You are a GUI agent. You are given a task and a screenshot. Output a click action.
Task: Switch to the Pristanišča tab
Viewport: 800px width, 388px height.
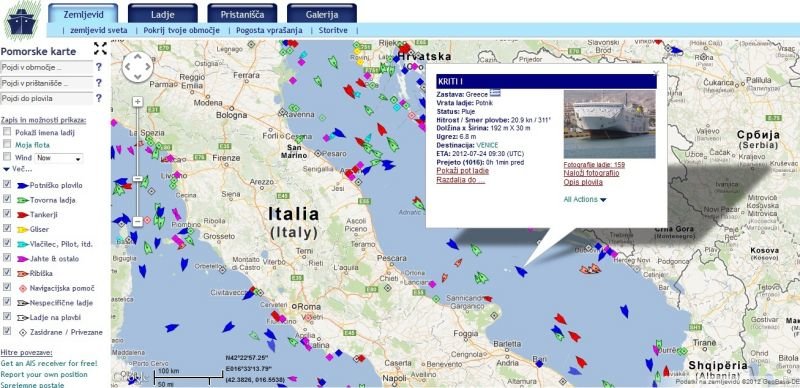point(242,14)
